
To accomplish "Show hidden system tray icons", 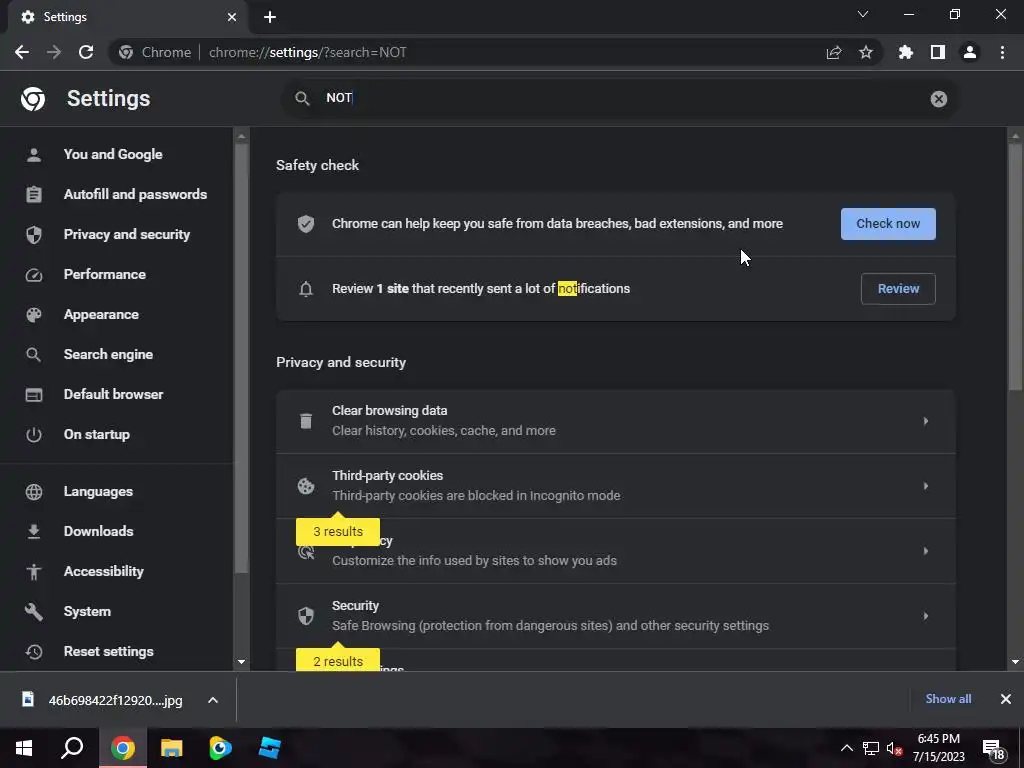I will [x=846, y=748].
